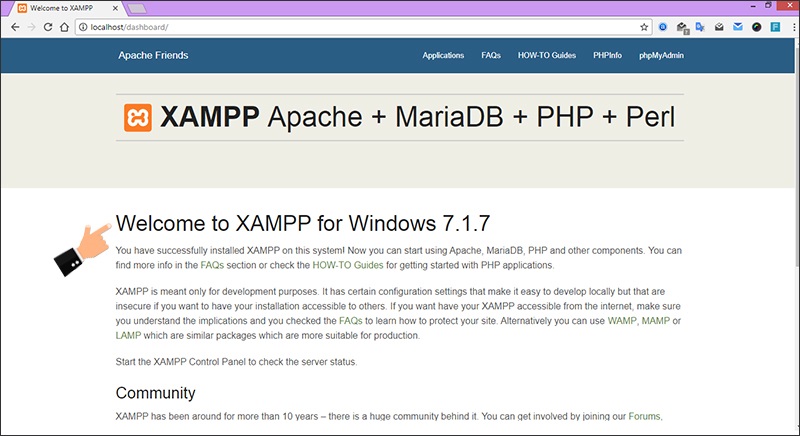Open the browser home page icon

pos(64,27)
